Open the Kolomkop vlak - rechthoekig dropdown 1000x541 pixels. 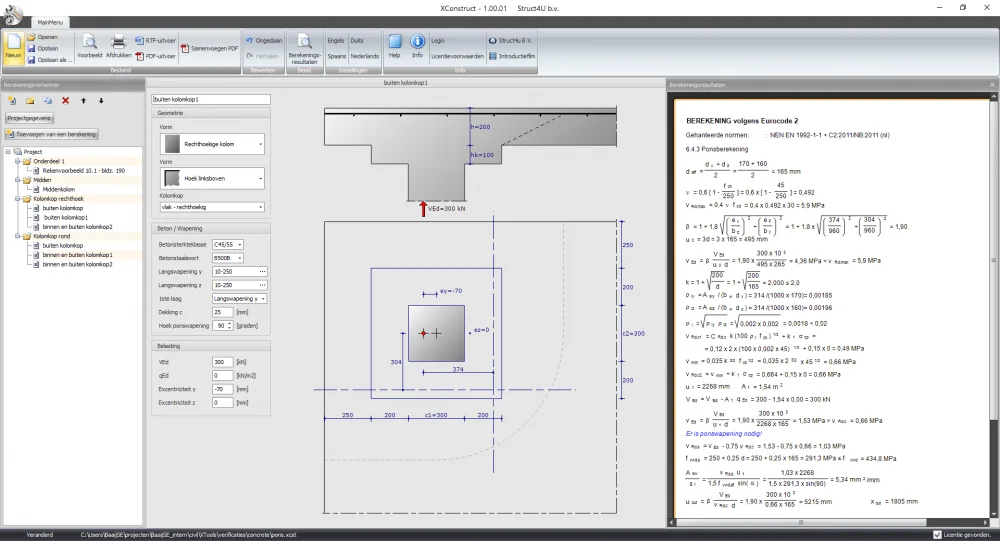pyautogui.click(x=212, y=207)
